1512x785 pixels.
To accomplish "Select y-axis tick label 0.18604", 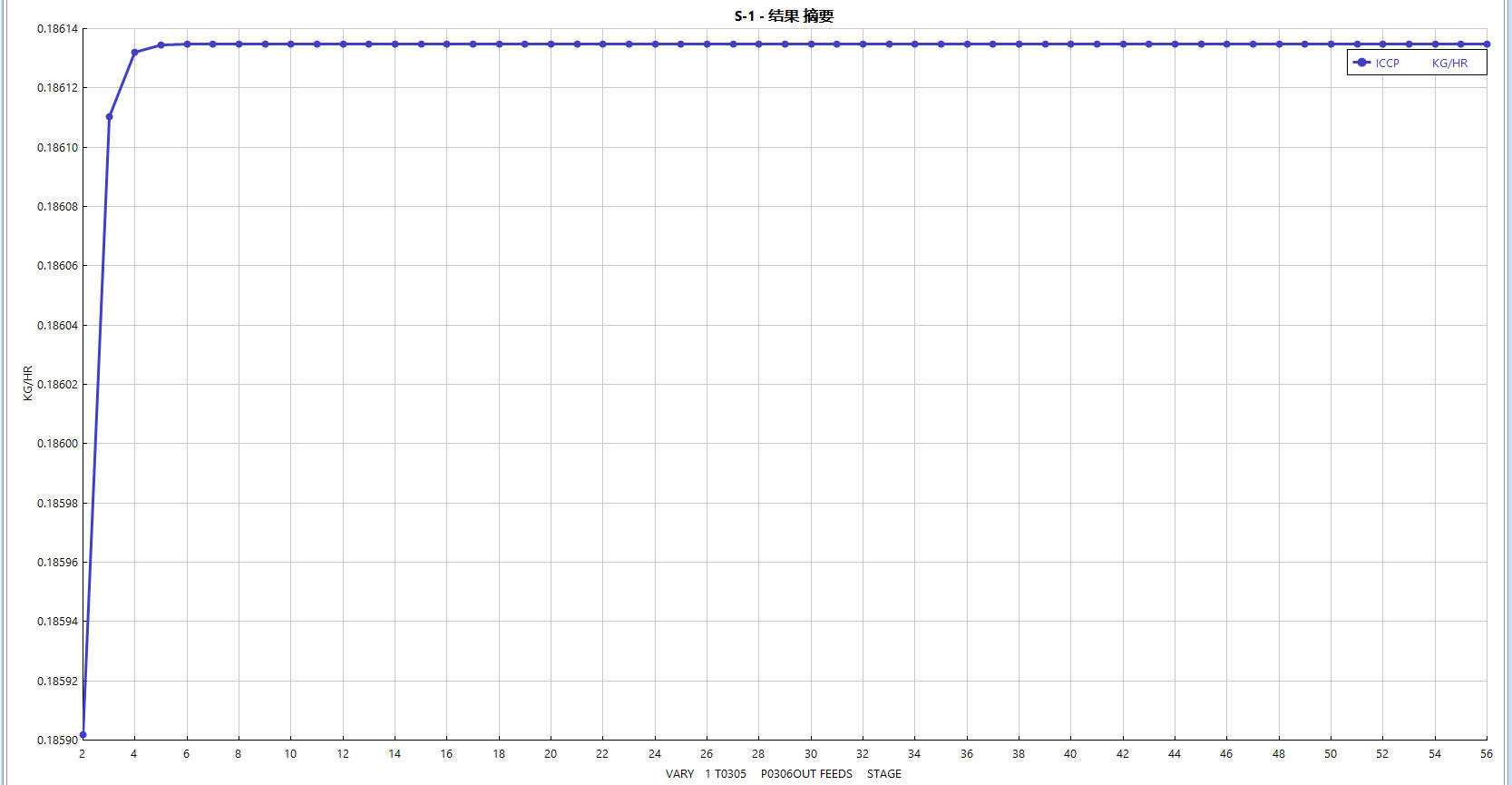I will click(57, 326).
